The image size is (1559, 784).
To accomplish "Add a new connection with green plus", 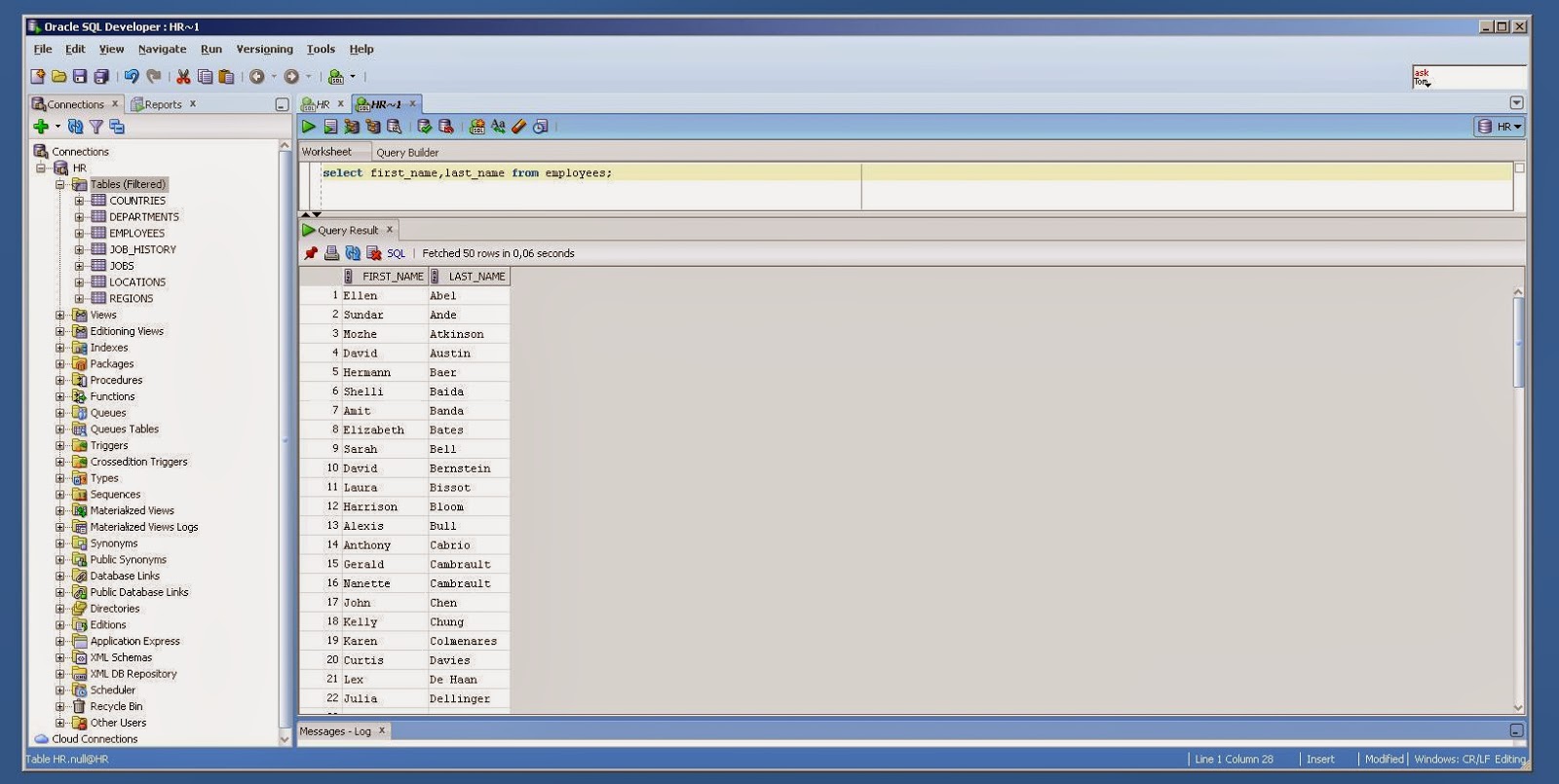I will pyautogui.click(x=41, y=127).
